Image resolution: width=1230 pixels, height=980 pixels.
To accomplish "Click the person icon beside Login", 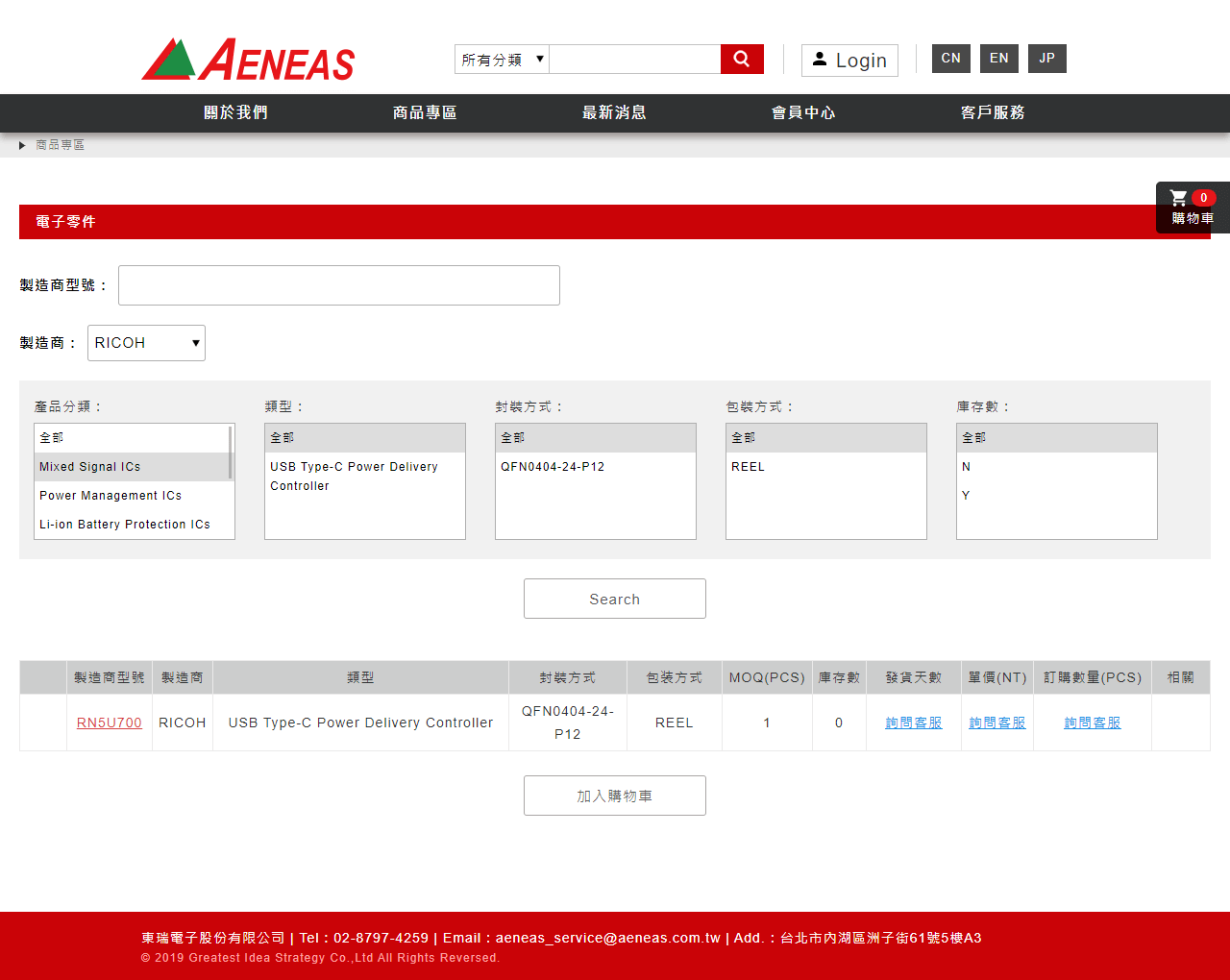I will (820, 60).
